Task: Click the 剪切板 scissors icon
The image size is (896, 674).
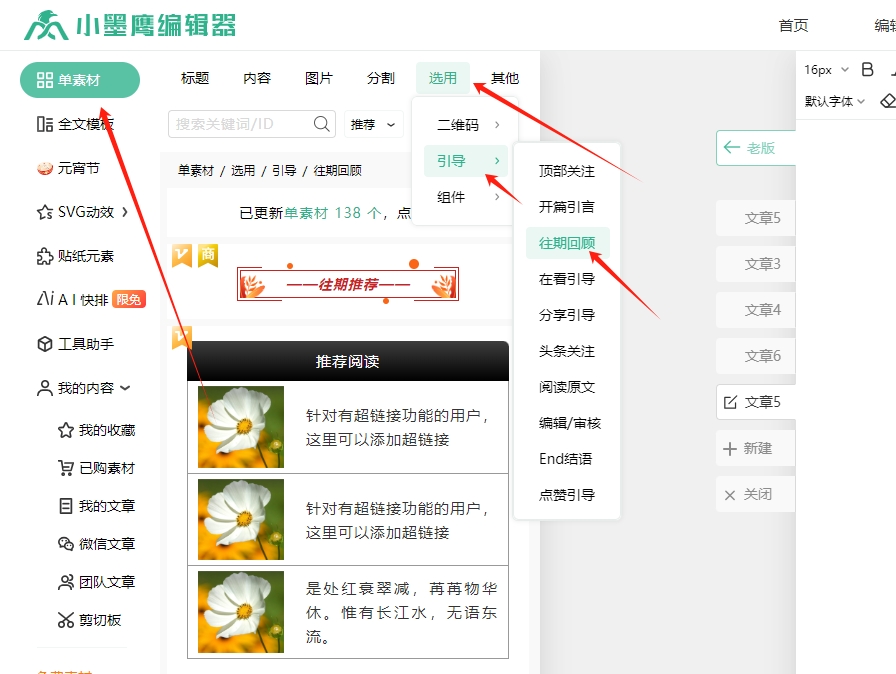Action: pos(66,620)
